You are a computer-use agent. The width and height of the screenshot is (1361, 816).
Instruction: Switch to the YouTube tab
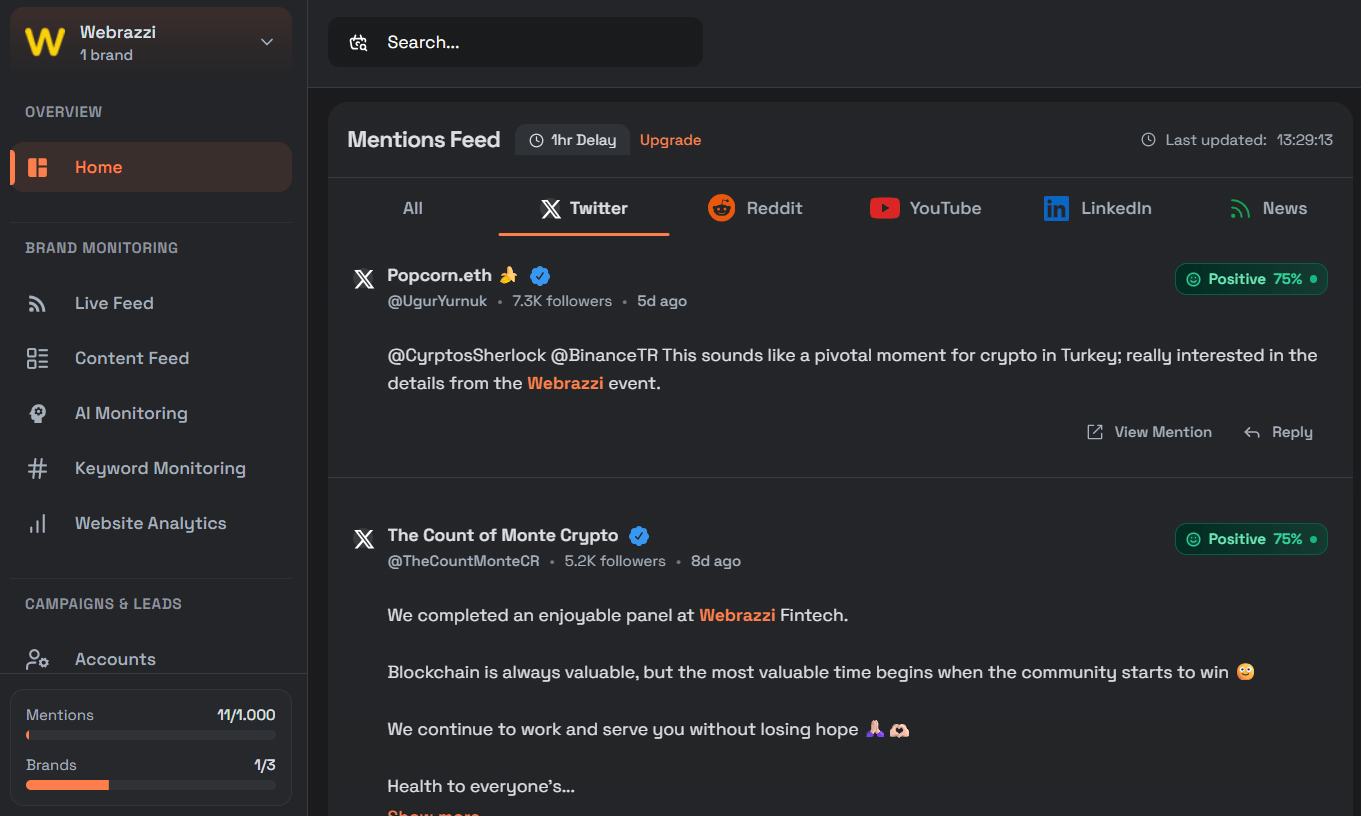tap(925, 208)
